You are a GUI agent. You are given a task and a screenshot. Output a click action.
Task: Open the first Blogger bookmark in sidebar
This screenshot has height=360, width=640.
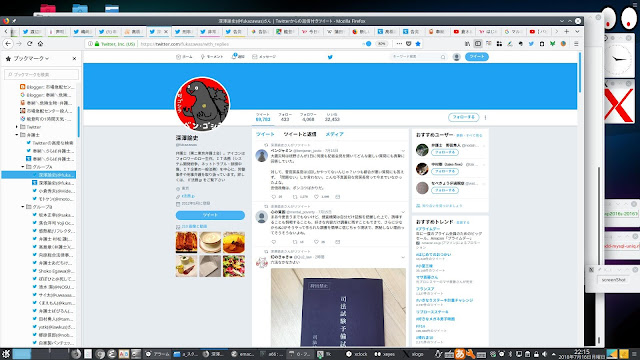[x=47, y=87]
